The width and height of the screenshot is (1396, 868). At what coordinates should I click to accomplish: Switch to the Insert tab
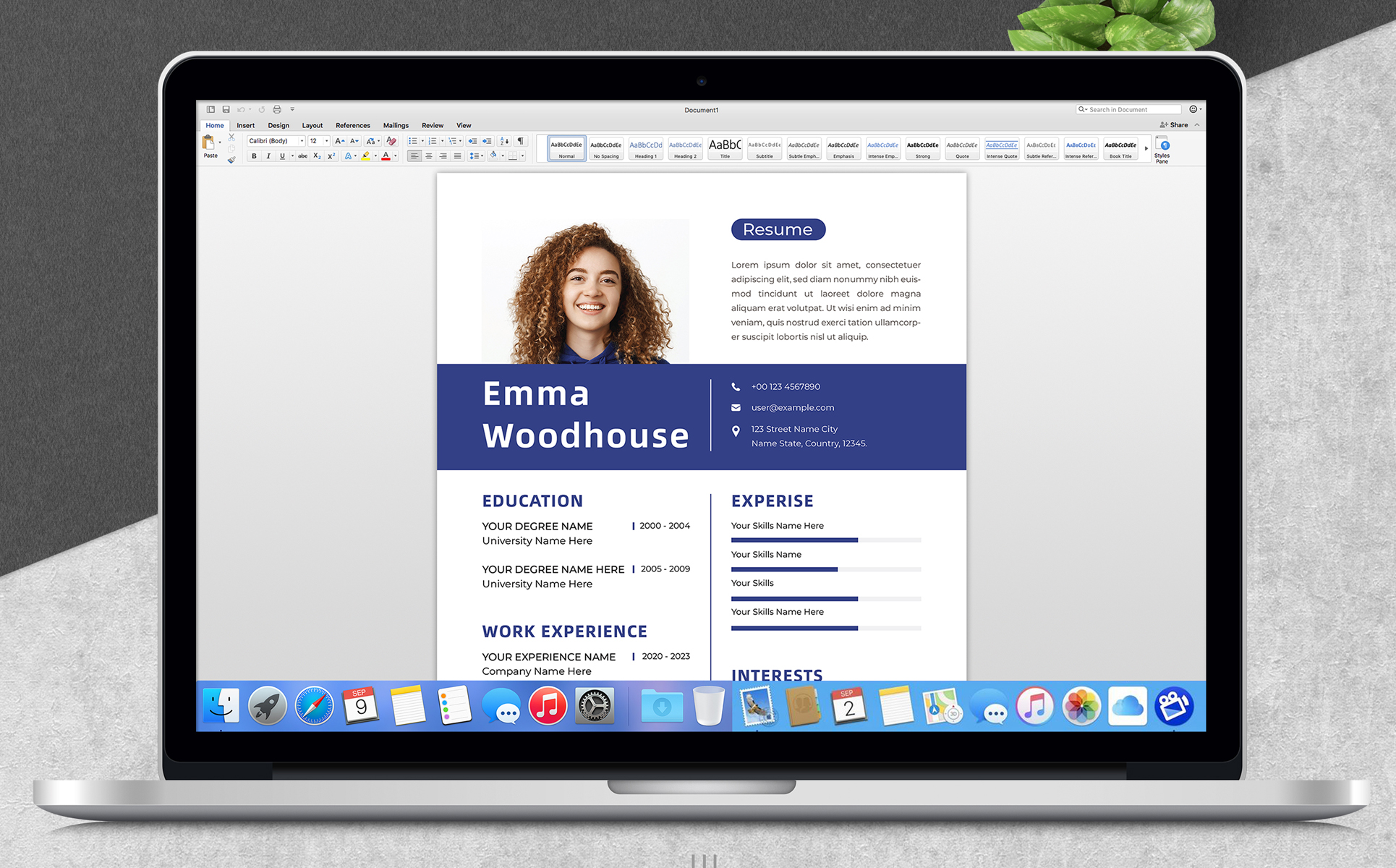tap(245, 126)
